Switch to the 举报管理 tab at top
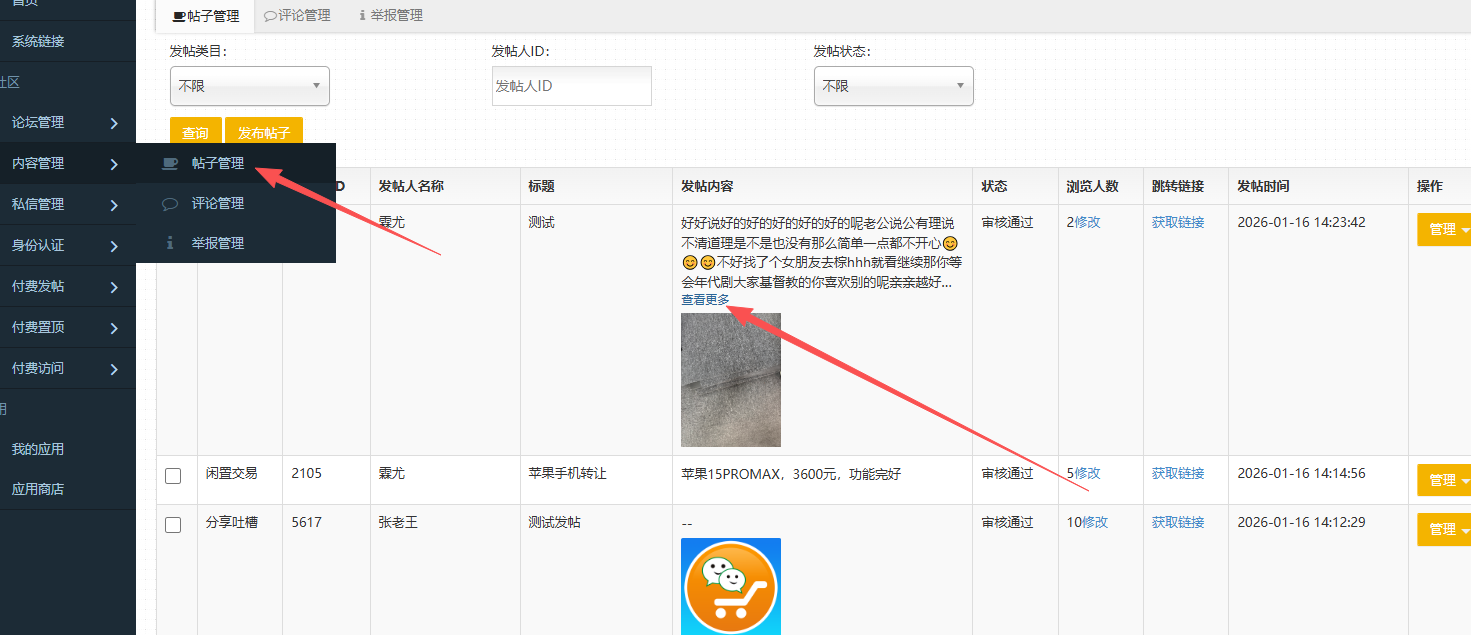This screenshot has width=1471, height=635. (x=390, y=15)
